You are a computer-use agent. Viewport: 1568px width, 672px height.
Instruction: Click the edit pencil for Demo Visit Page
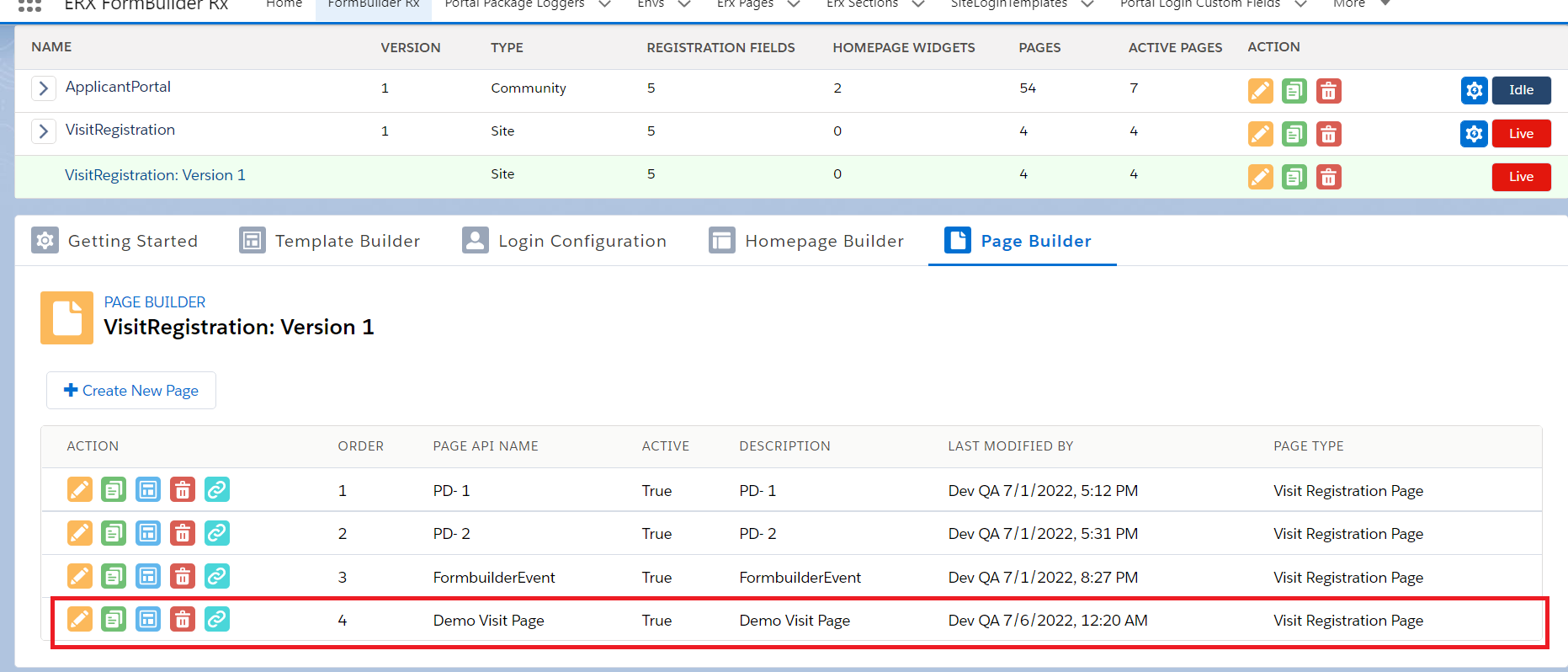pyautogui.click(x=80, y=620)
